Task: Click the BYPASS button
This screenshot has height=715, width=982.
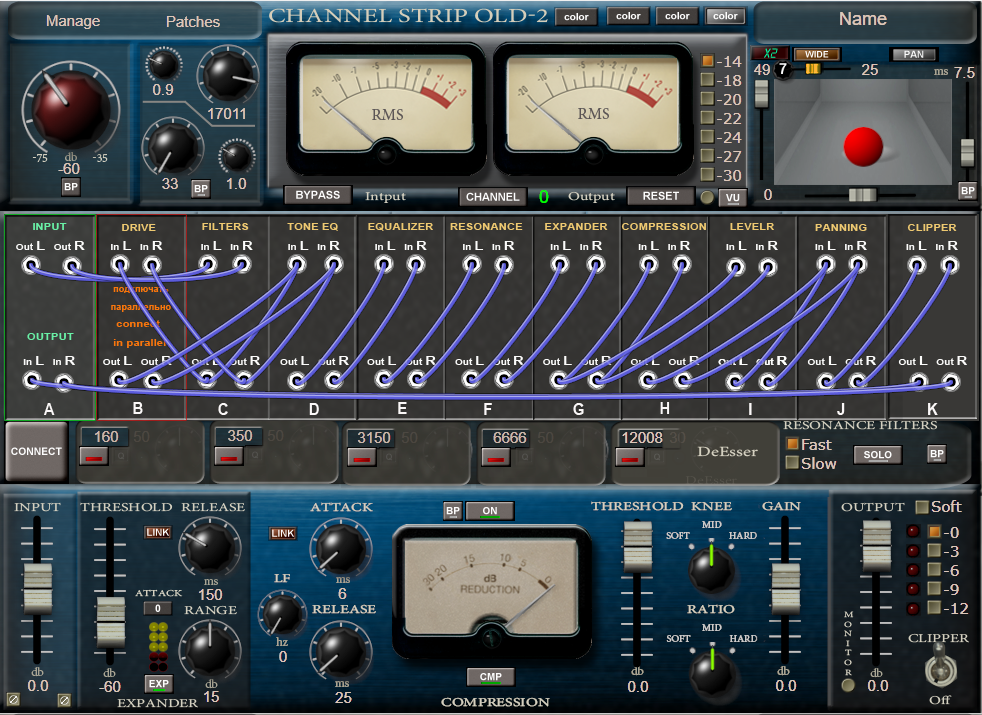Action: (318, 195)
